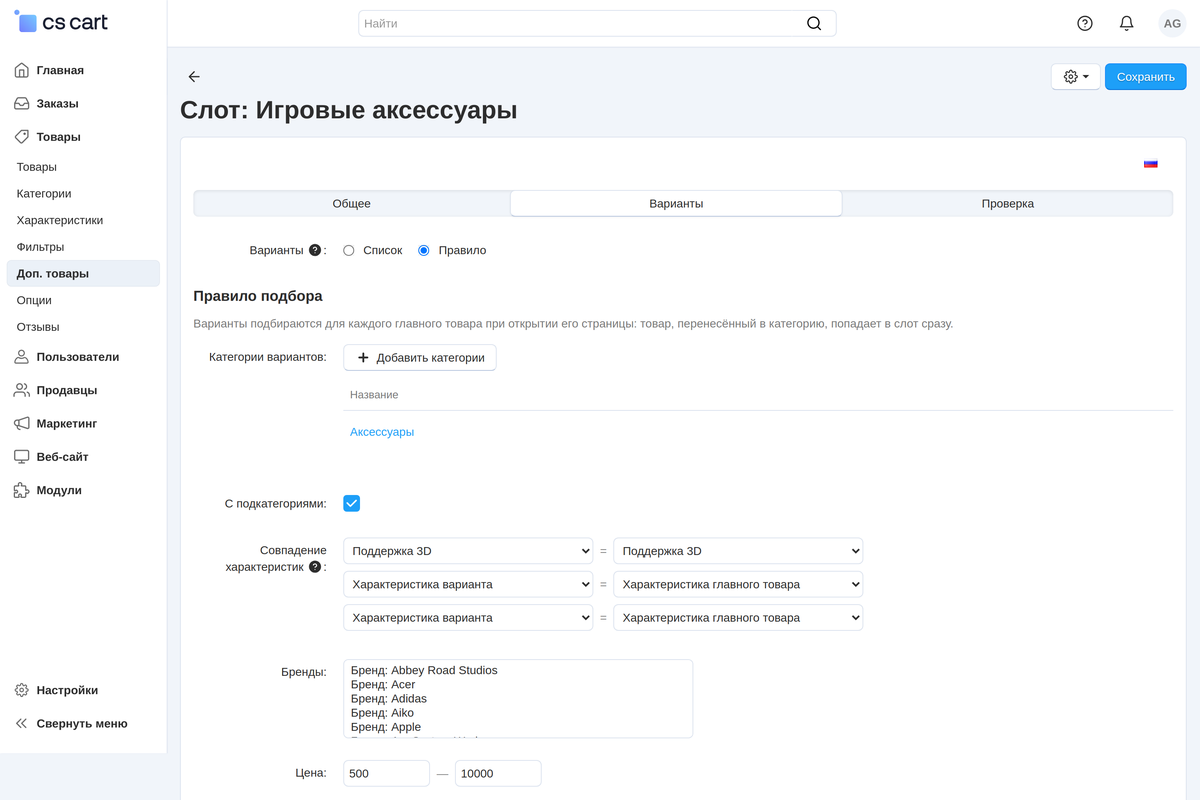Click the CS-Cart logo
The height and width of the screenshot is (800, 1200).
pyautogui.click(x=61, y=22)
